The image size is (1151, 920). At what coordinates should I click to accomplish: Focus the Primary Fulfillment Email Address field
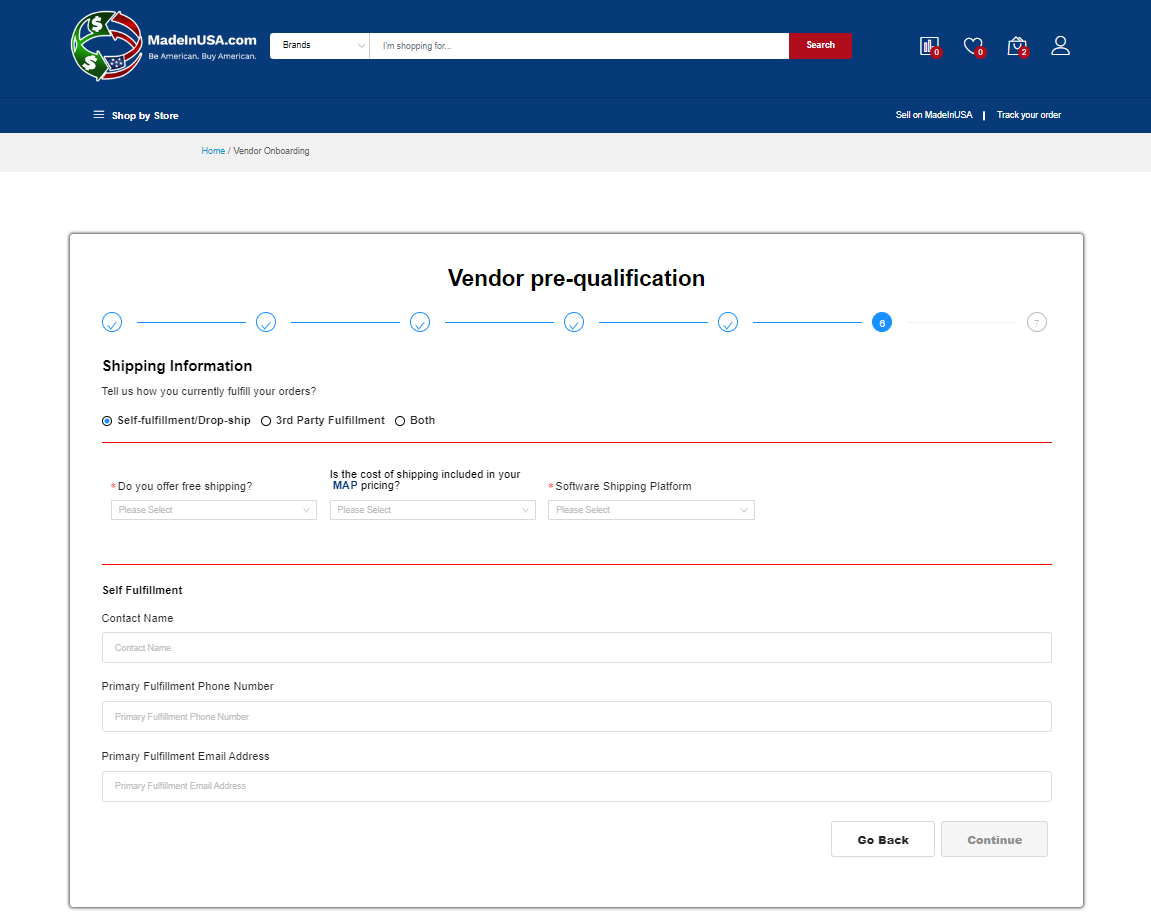[x=576, y=786]
